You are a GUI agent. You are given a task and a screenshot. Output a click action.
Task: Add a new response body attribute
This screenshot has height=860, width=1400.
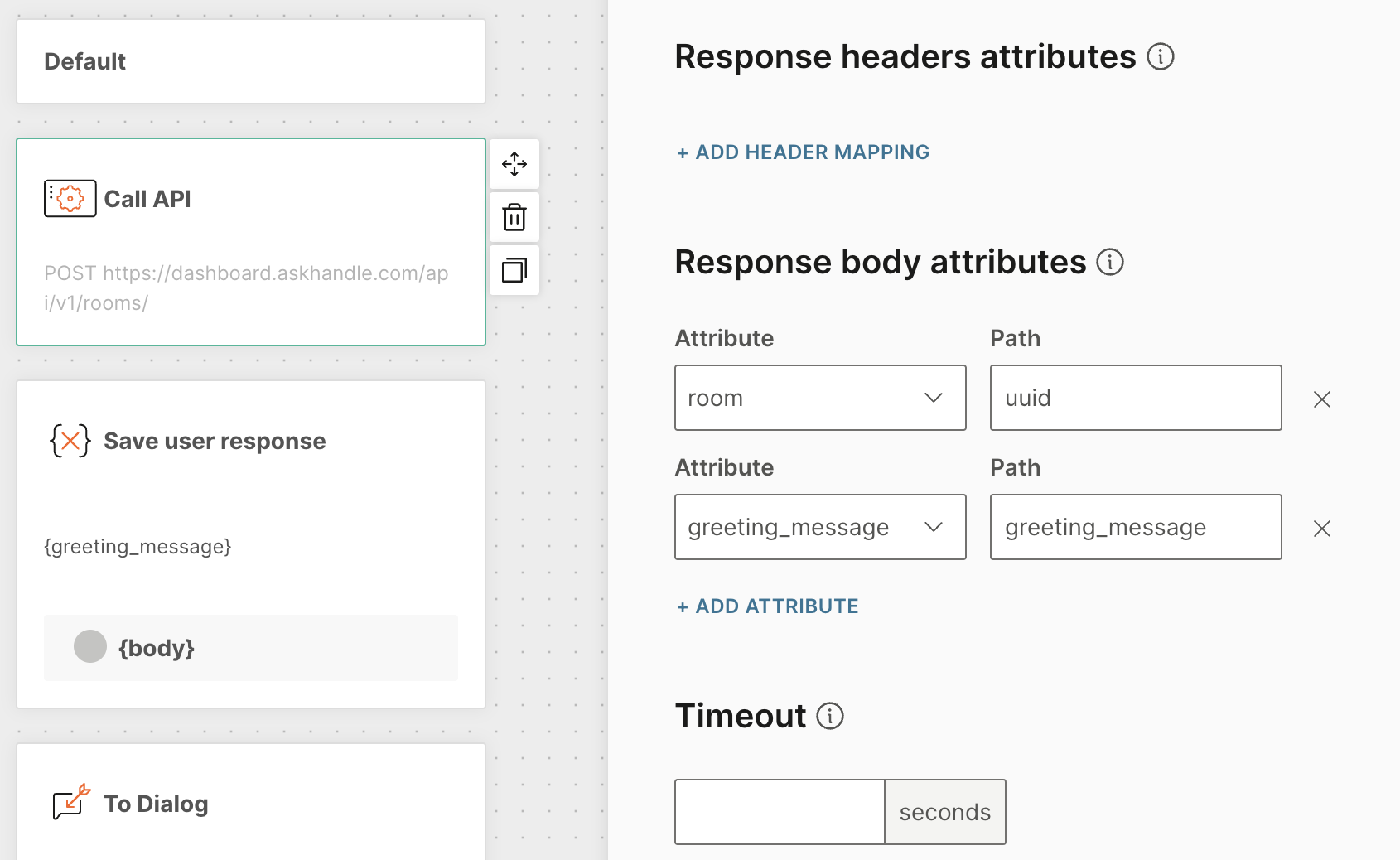pos(767,606)
